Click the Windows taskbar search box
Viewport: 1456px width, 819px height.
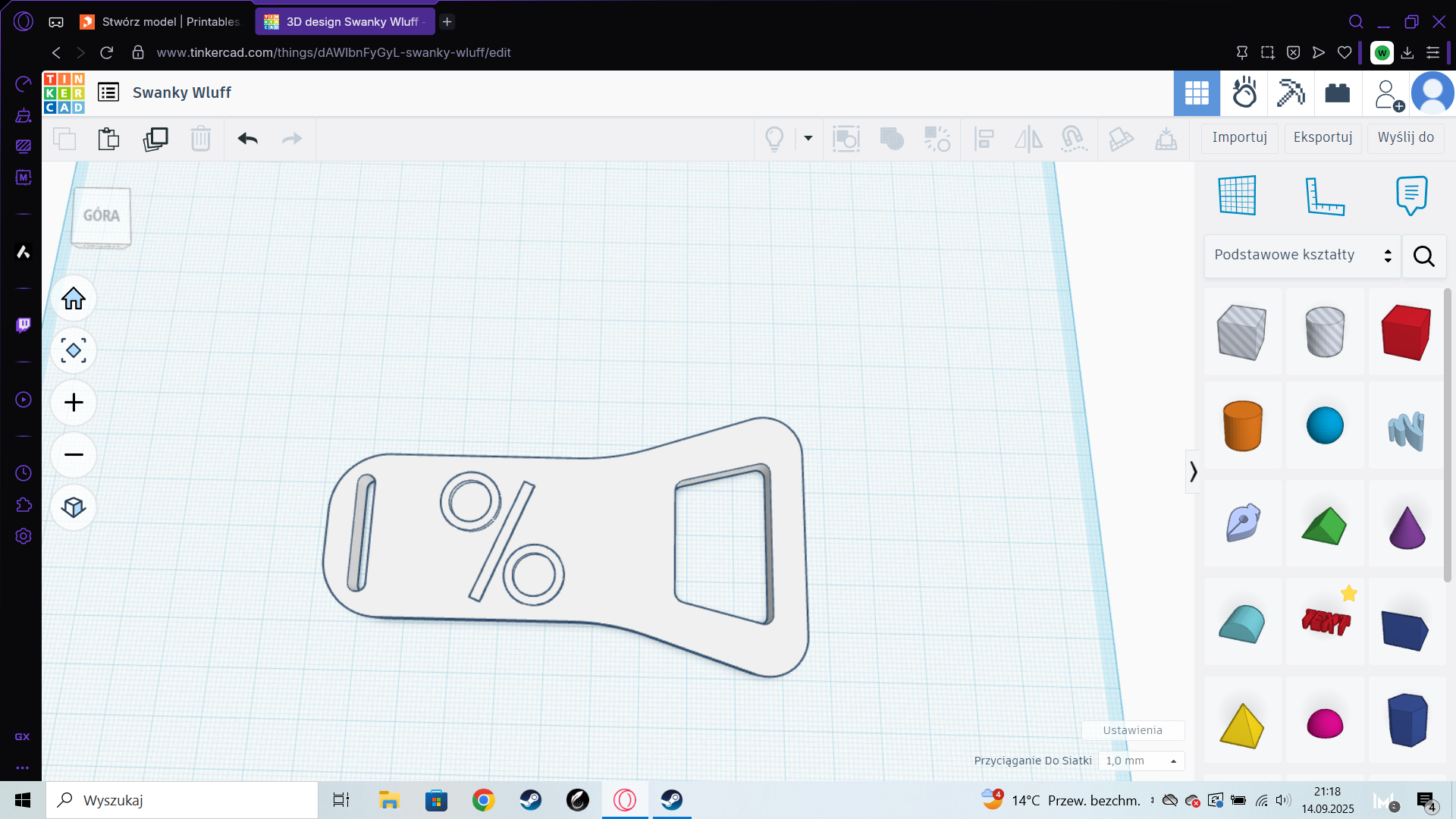182,800
